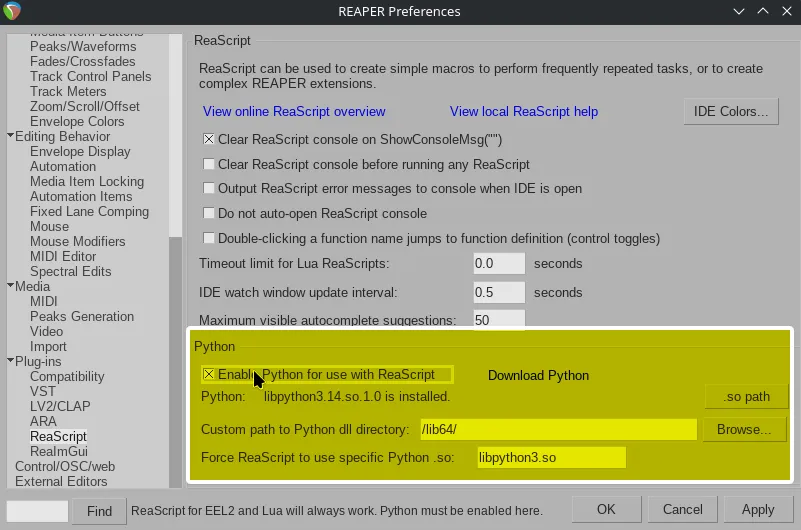The width and height of the screenshot is (801, 530).
Task: Select MIDI under Media section
Action: pyautogui.click(x=43, y=301)
